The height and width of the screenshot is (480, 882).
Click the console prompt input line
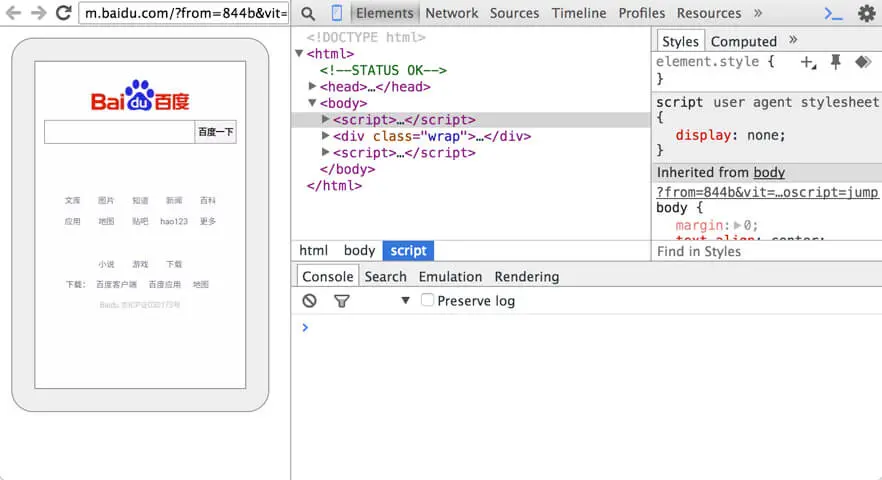click(586, 328)
